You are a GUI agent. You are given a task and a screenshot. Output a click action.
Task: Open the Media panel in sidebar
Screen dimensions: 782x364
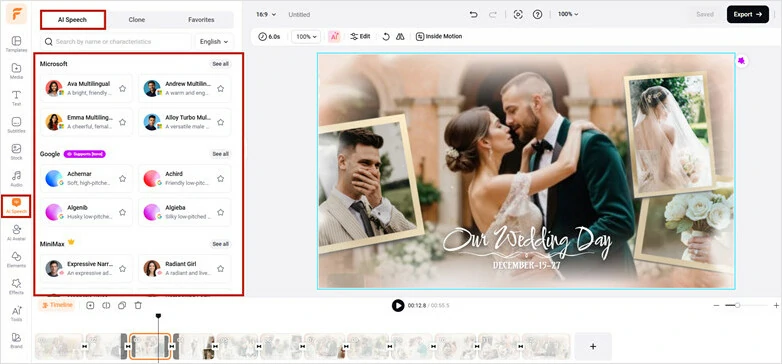[x=16, y=71]
